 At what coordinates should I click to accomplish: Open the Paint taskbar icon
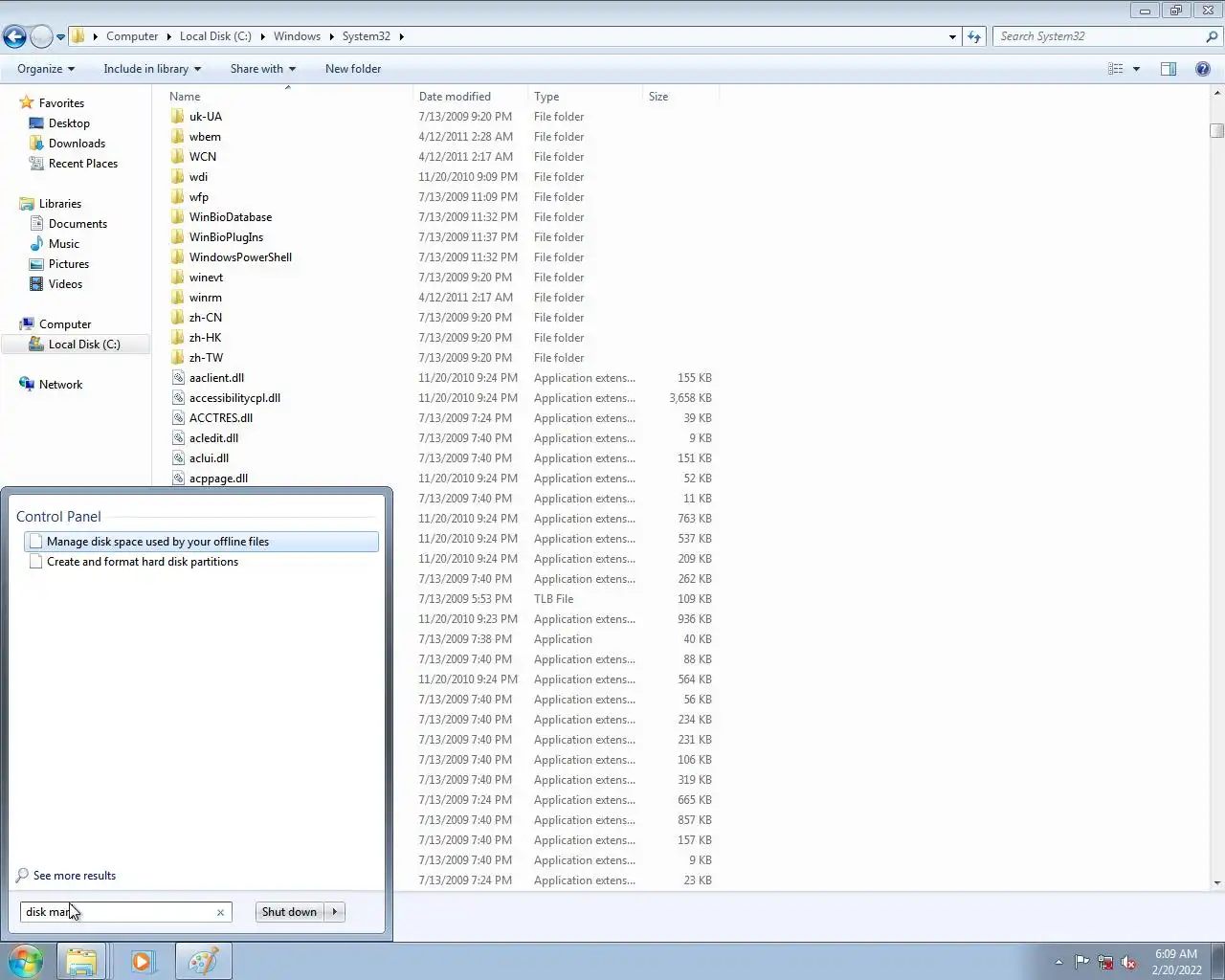click(203, 961)
